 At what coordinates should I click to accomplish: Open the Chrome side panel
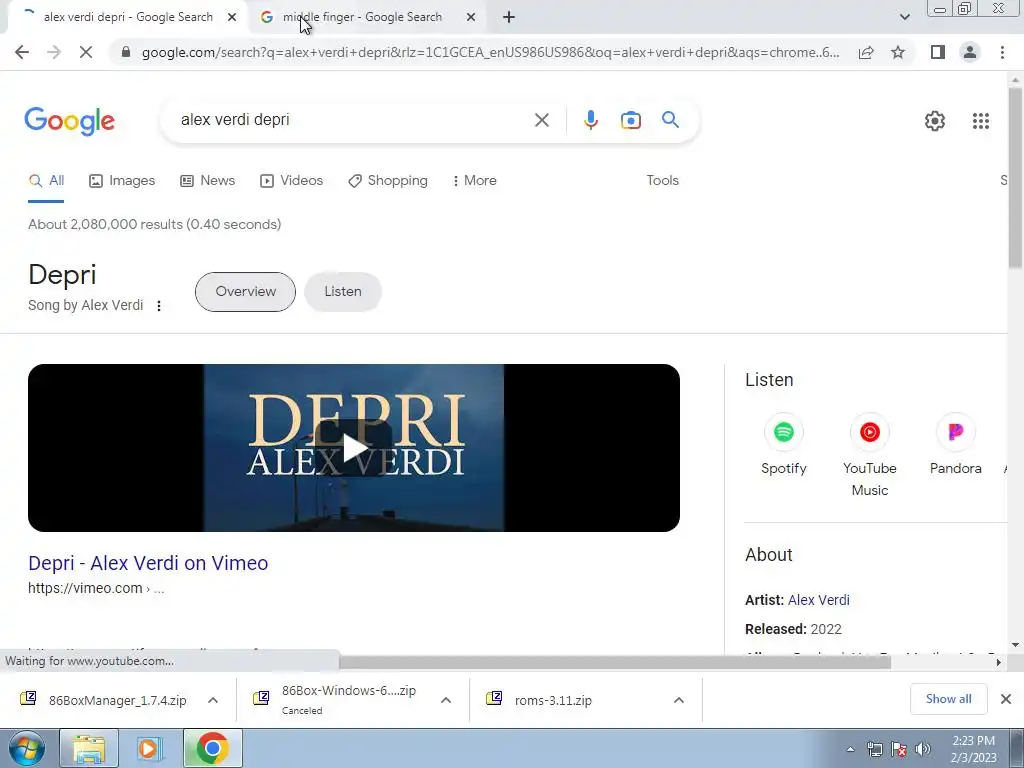[x=938, y=52]
